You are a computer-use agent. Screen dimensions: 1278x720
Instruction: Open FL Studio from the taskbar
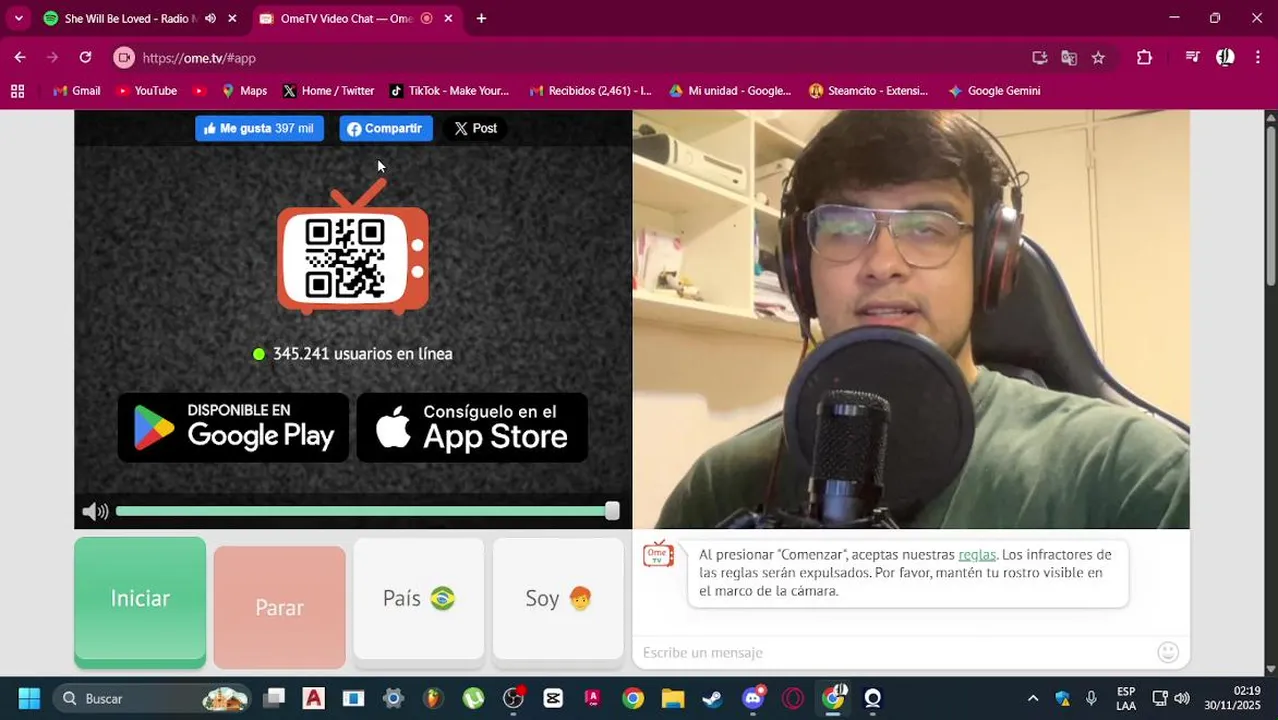pyautogui.click(x=433, y=698)
